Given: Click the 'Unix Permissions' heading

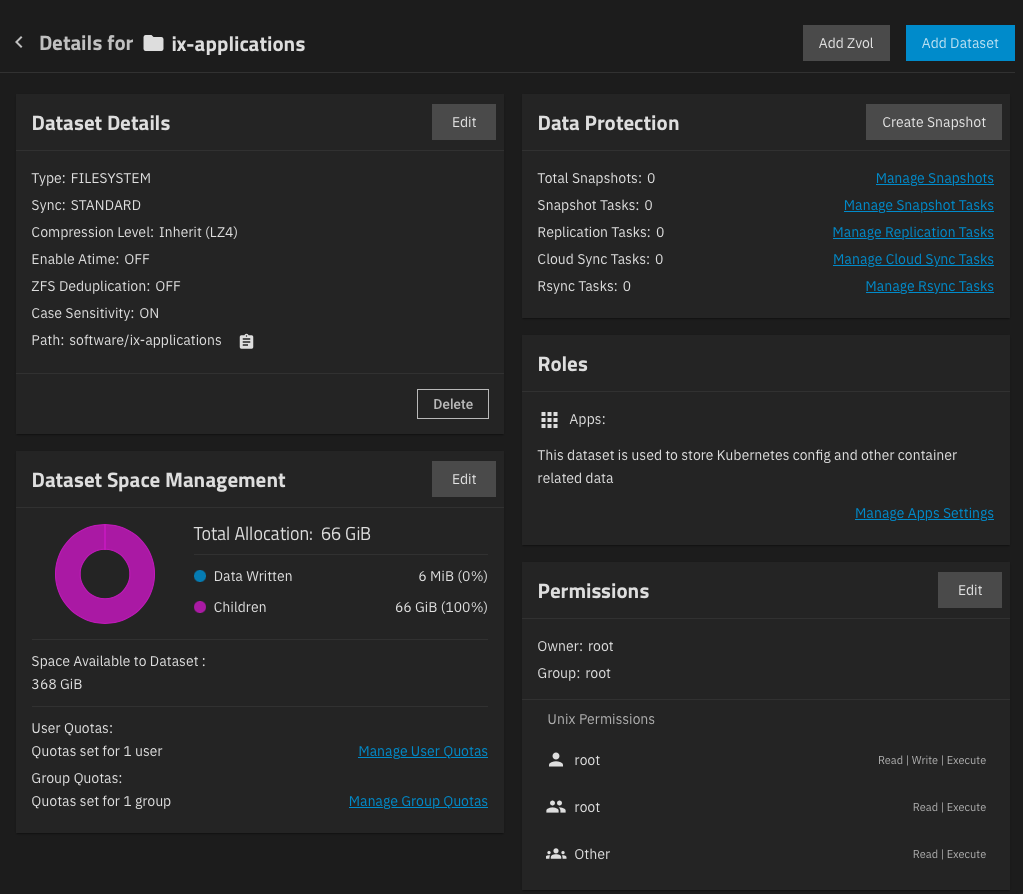Looking at the screenshot, I should [601, 719].
